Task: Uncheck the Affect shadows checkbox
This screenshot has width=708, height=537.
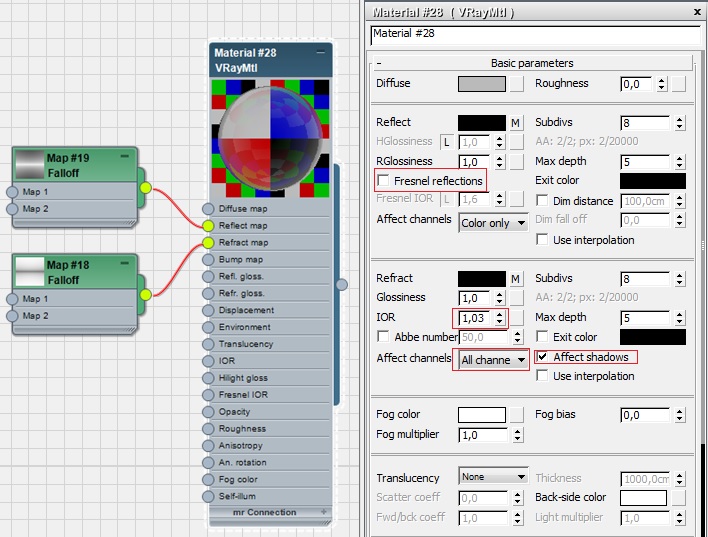Action: pos(542,357)
